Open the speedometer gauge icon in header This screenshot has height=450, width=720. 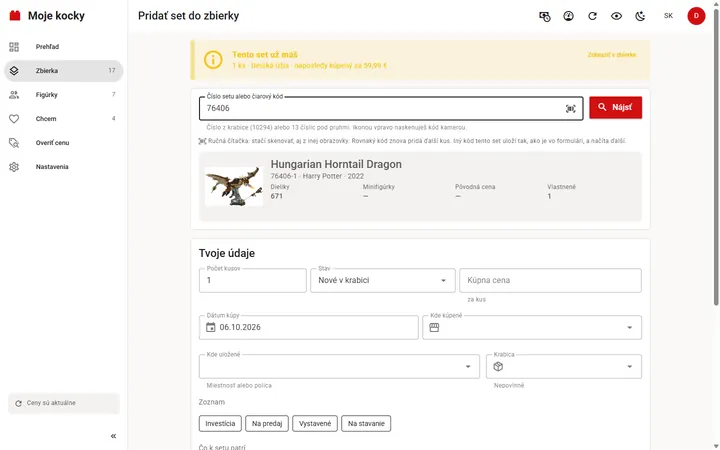click(568, 16)
